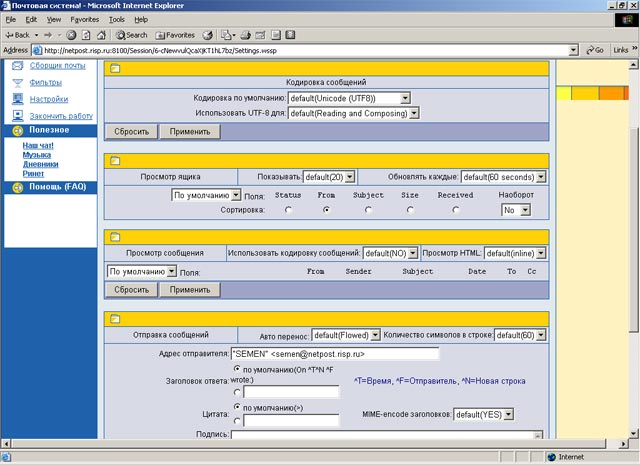The image size is (640, 465).
Task: Open the Tools menu
Action: [116, 20]
